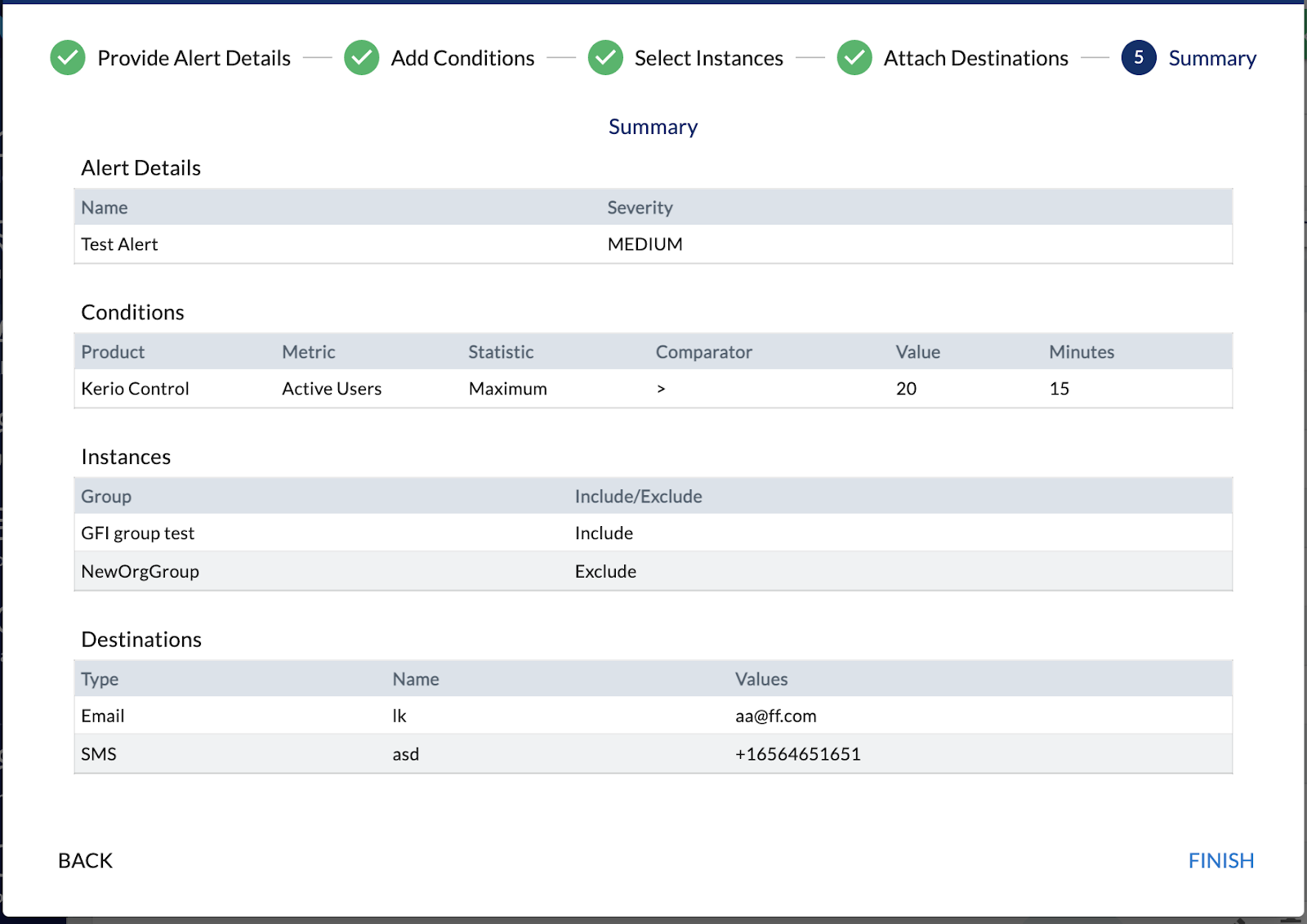1307x924 pixels.
Task: Open the Add Conditions step
Action: [x=462, y=58]
